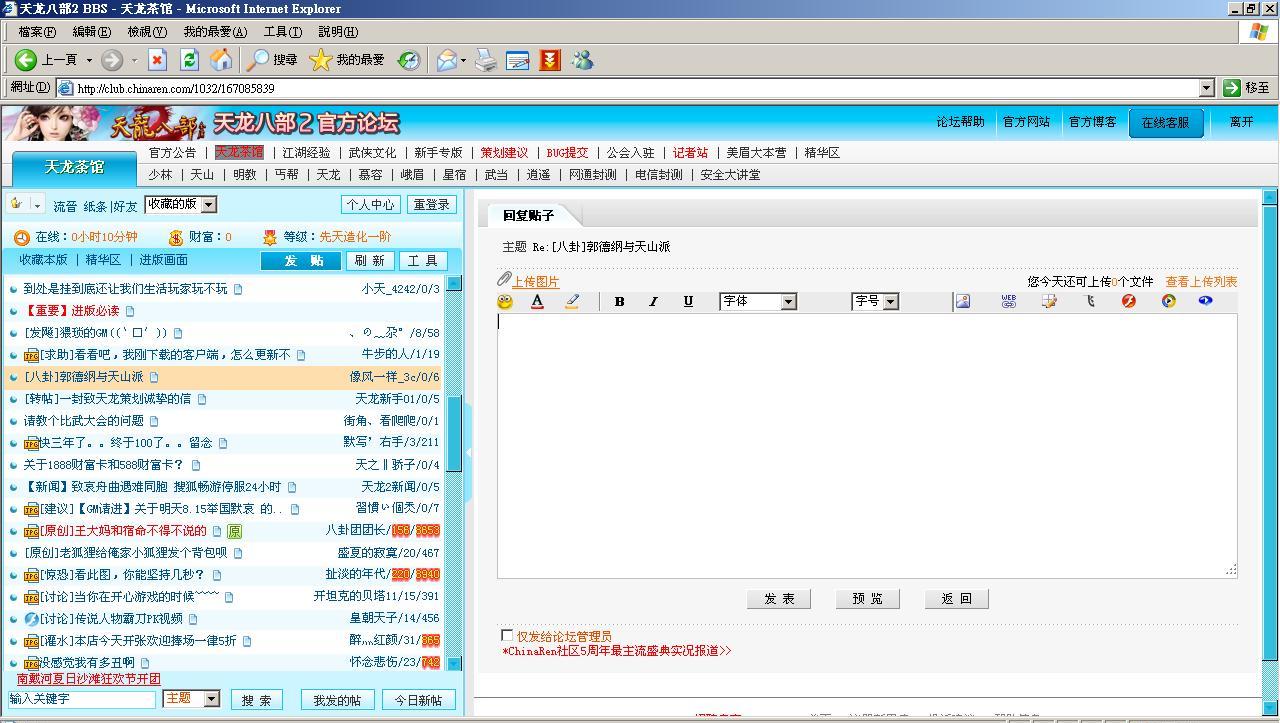Click the IE Stop (red X) icon
Viewport: 1280px width, 723px height.
[x=157, y=60]
